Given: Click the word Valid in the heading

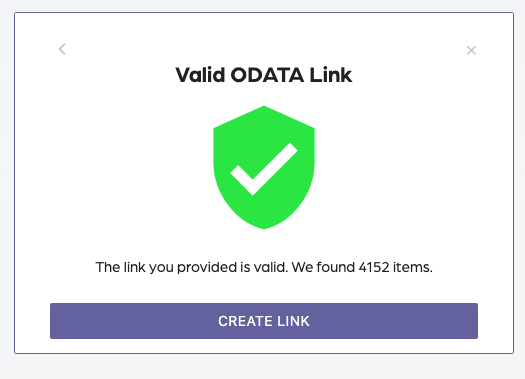Looking at the screenshot, I should [200, 75].
